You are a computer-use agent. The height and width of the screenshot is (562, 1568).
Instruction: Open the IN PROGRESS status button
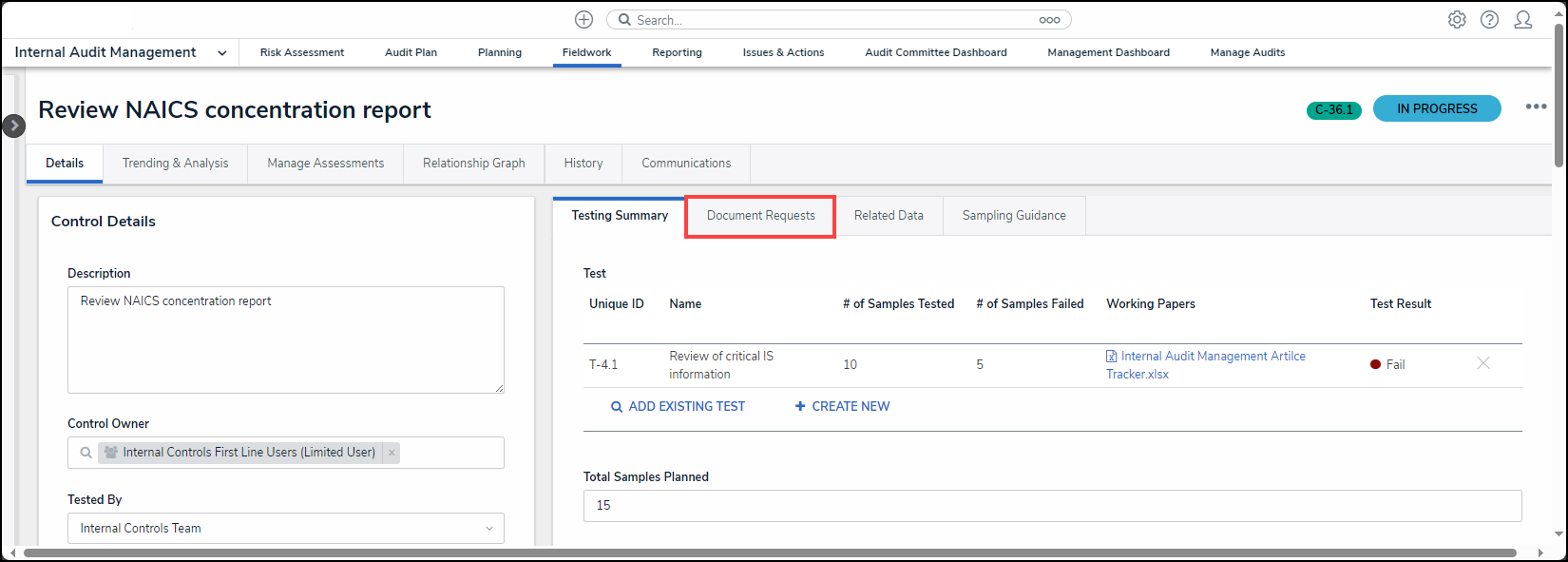click(x=1436, y=109)
